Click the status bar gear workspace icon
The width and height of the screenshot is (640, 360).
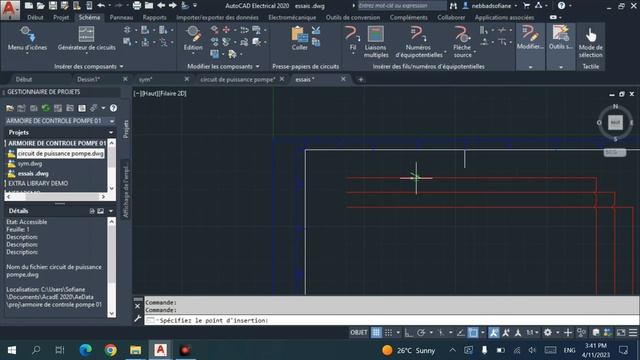548,333
